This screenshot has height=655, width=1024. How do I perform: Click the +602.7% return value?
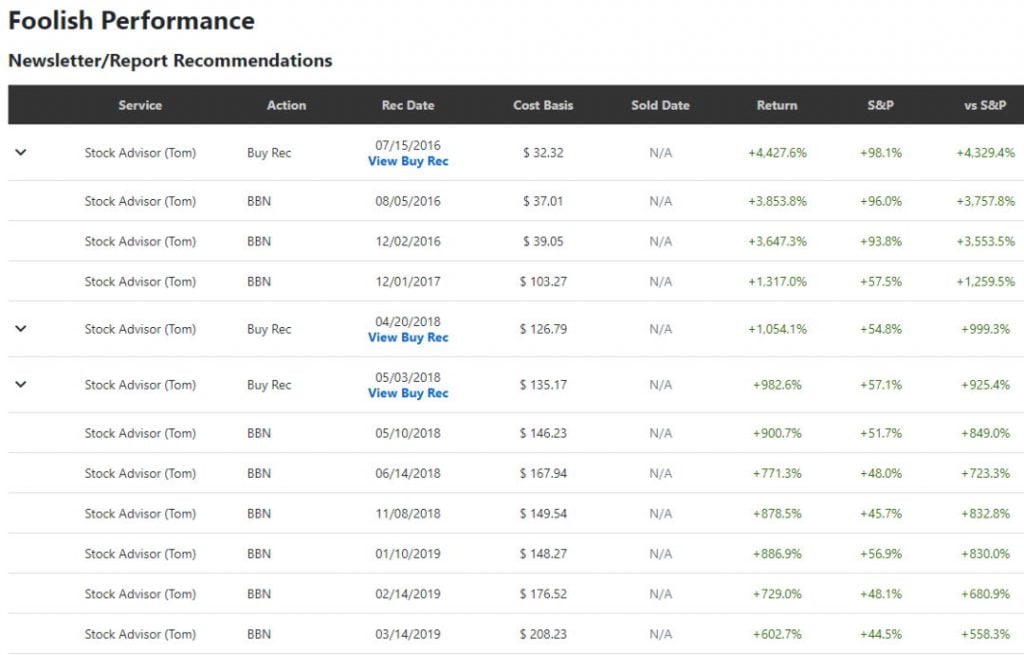(777, 634)
